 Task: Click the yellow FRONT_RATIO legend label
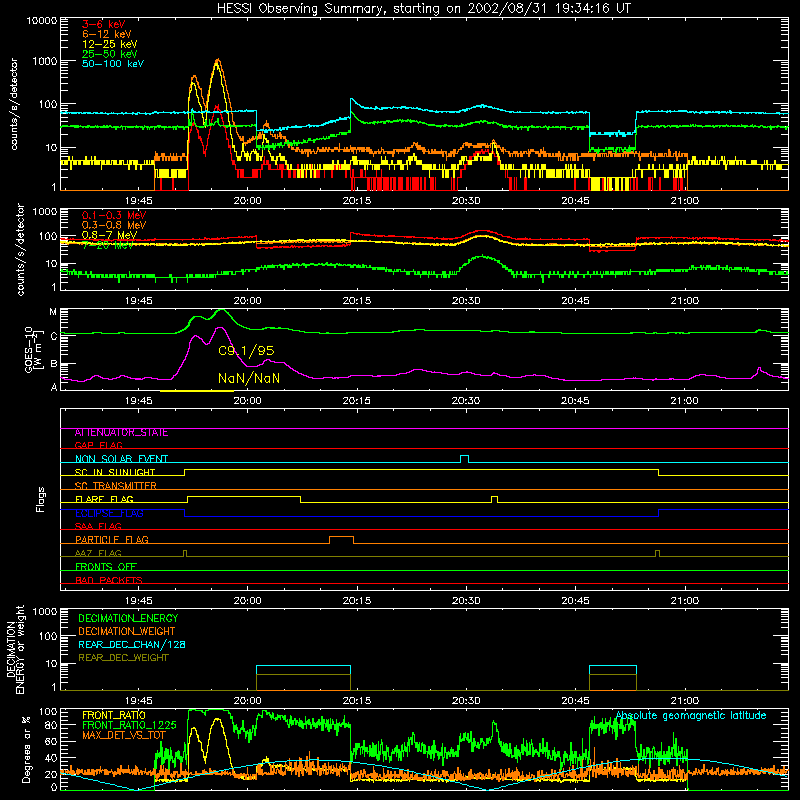(x=114, y=715)
